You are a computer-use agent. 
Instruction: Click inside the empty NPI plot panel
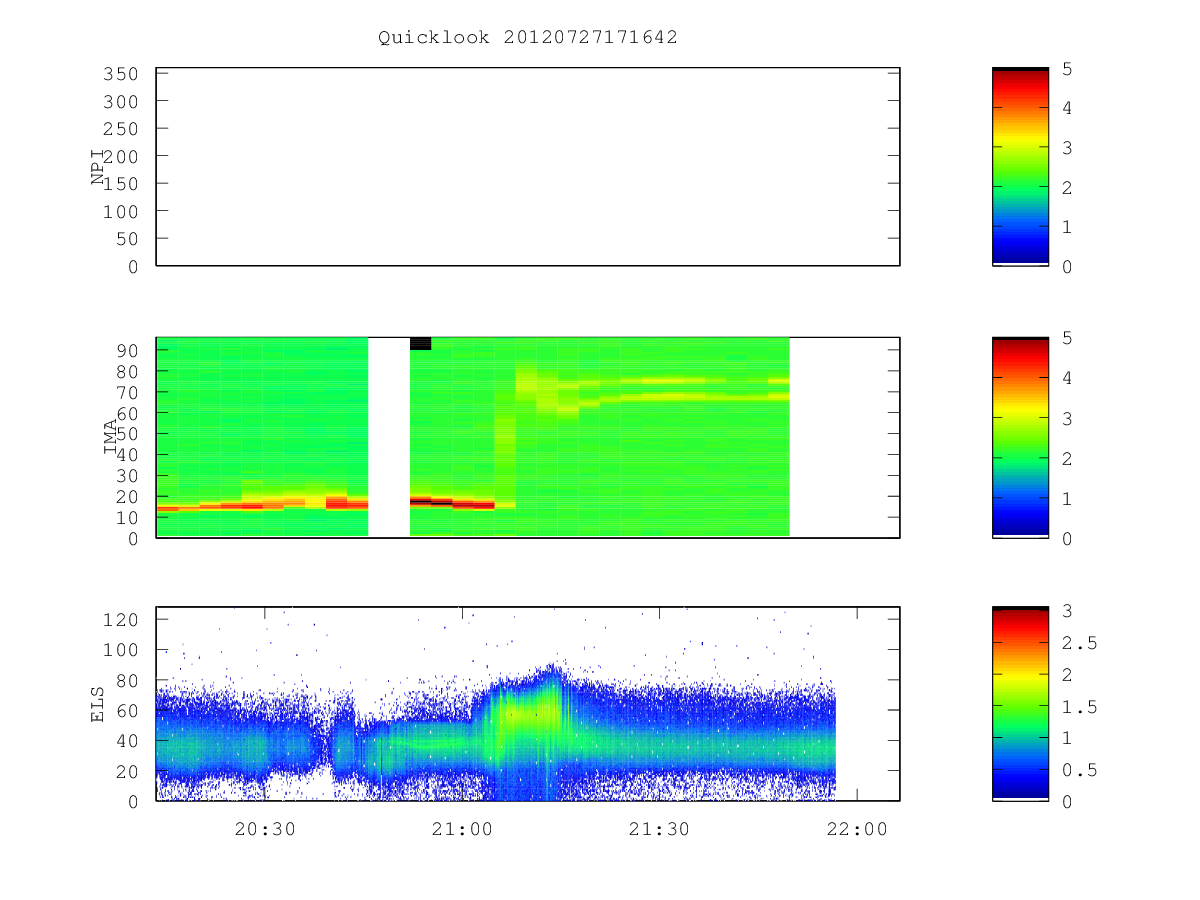click(528, 166)
